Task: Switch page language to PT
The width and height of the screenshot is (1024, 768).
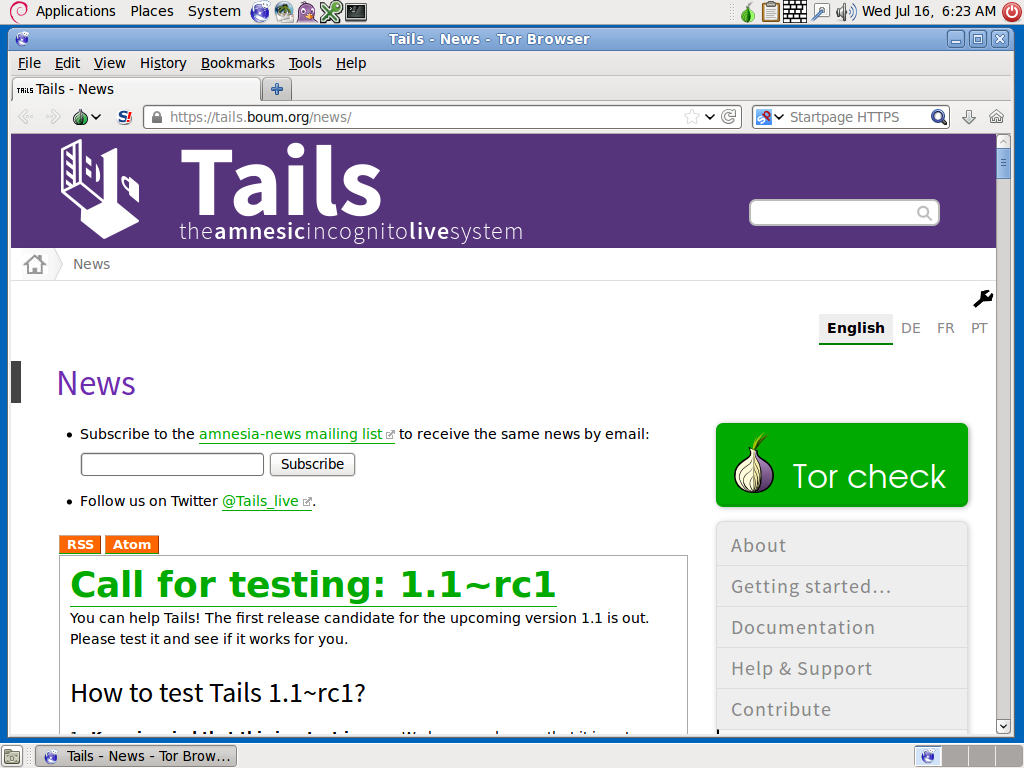Action: tap(979, 328)
